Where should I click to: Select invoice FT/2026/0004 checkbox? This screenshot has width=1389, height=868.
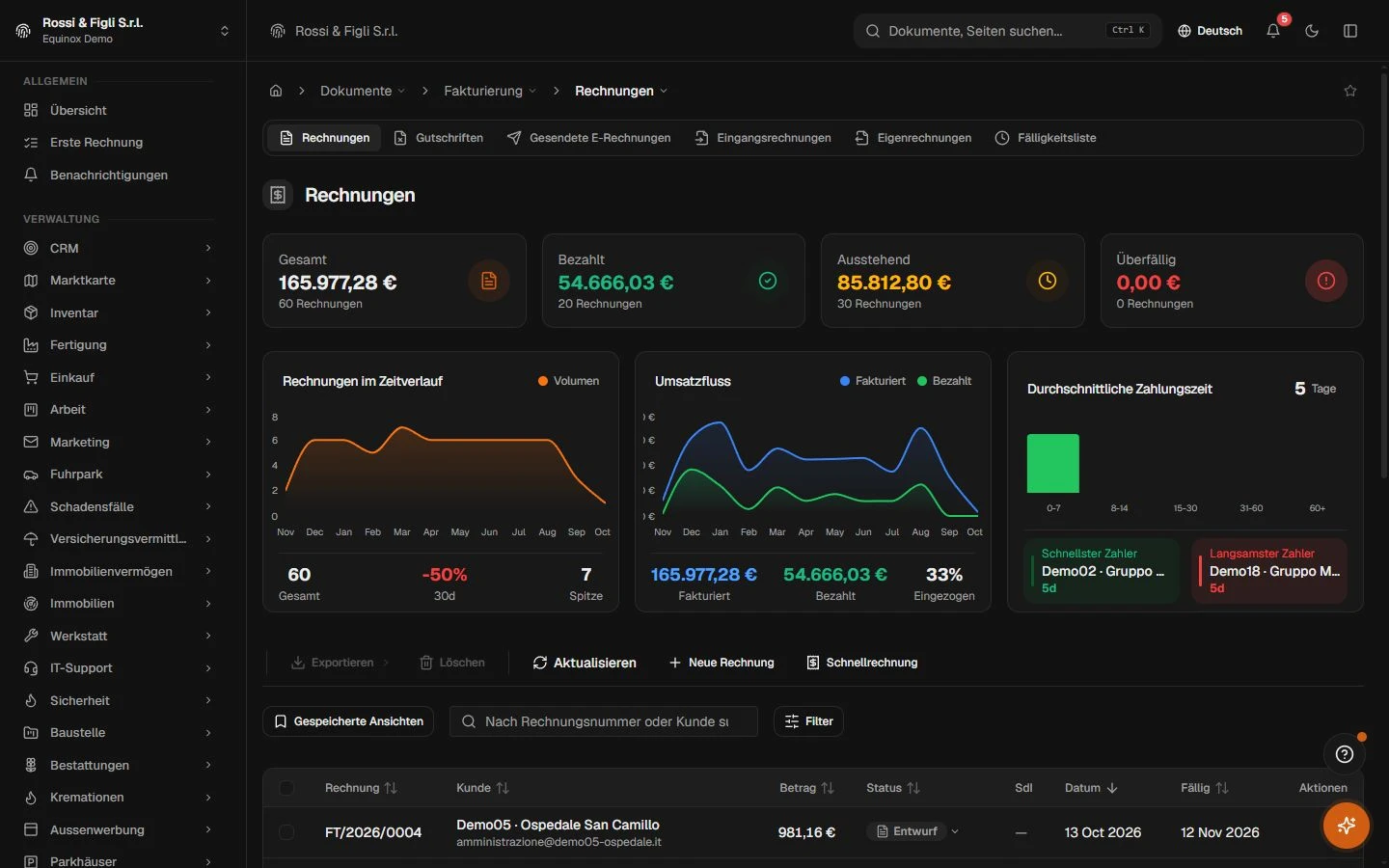pyautogui.click(x=286, y=832)
